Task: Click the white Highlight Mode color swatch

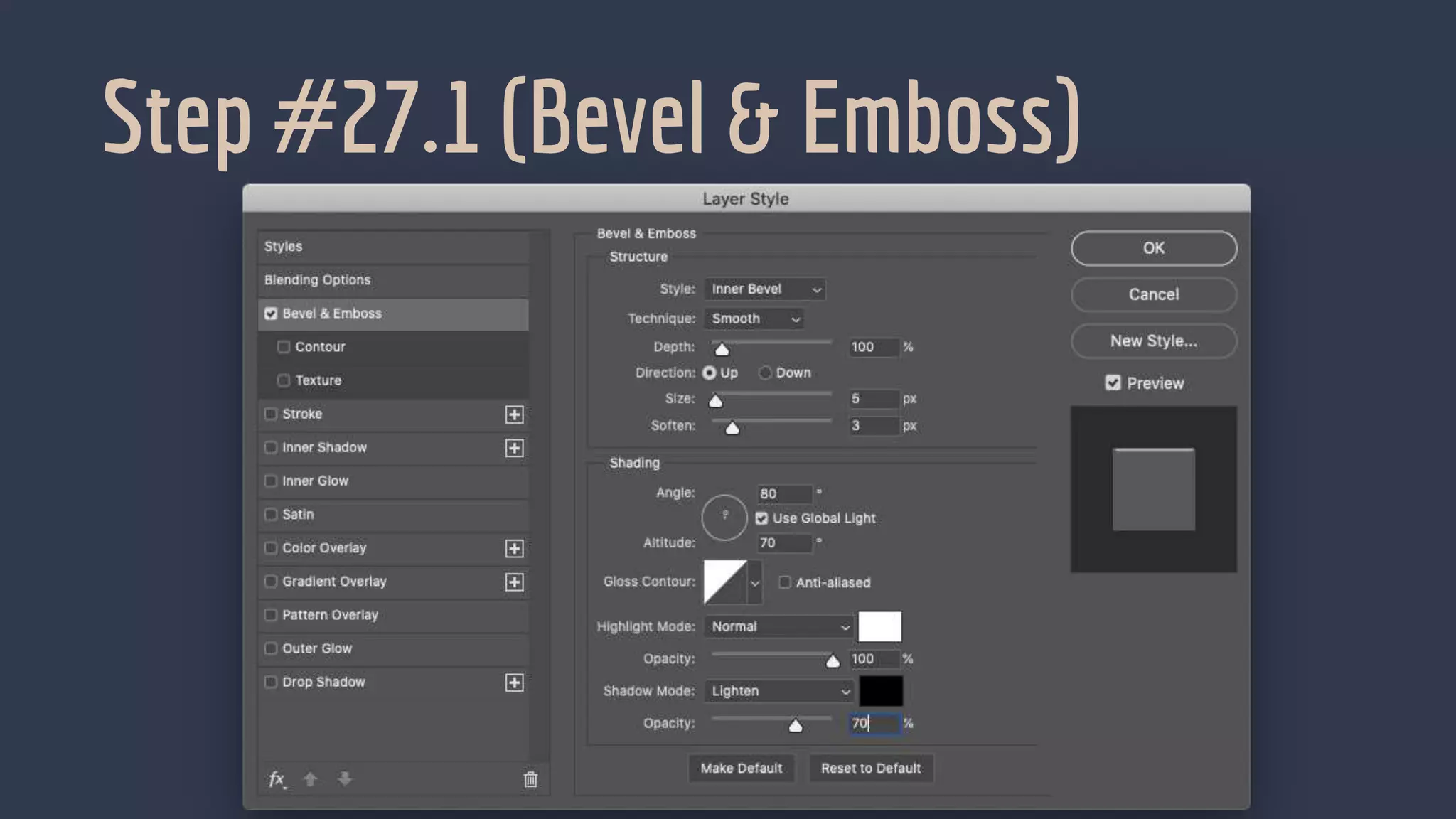Action: click(879, 626)
